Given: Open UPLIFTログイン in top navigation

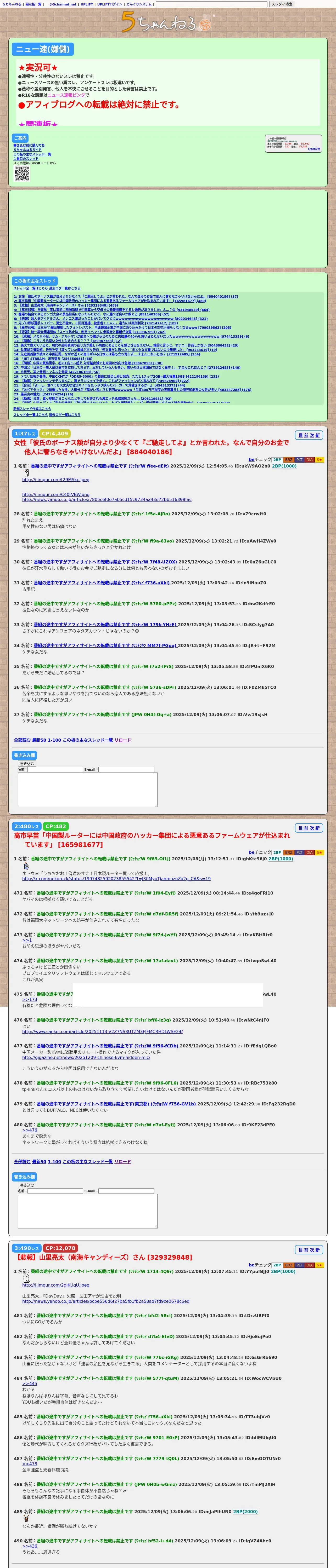Looking at the screenshot, I should tap(110, 4).
